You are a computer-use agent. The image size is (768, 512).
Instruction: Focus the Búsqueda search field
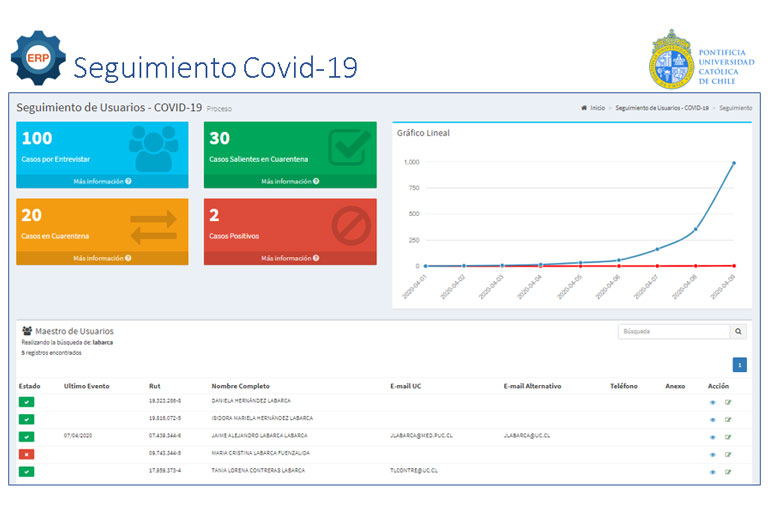click(x=673, y=331)
